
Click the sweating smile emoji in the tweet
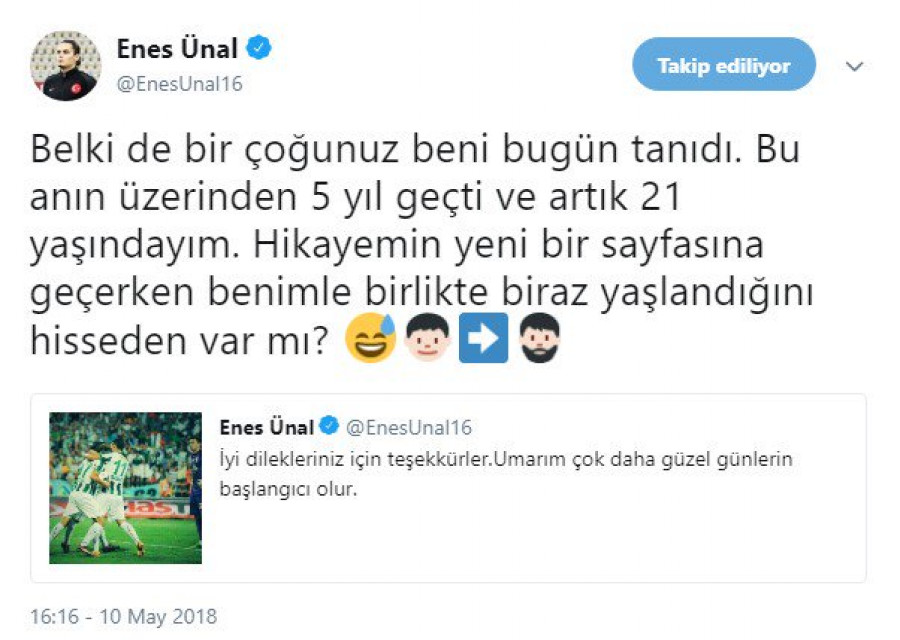[371, 338]
